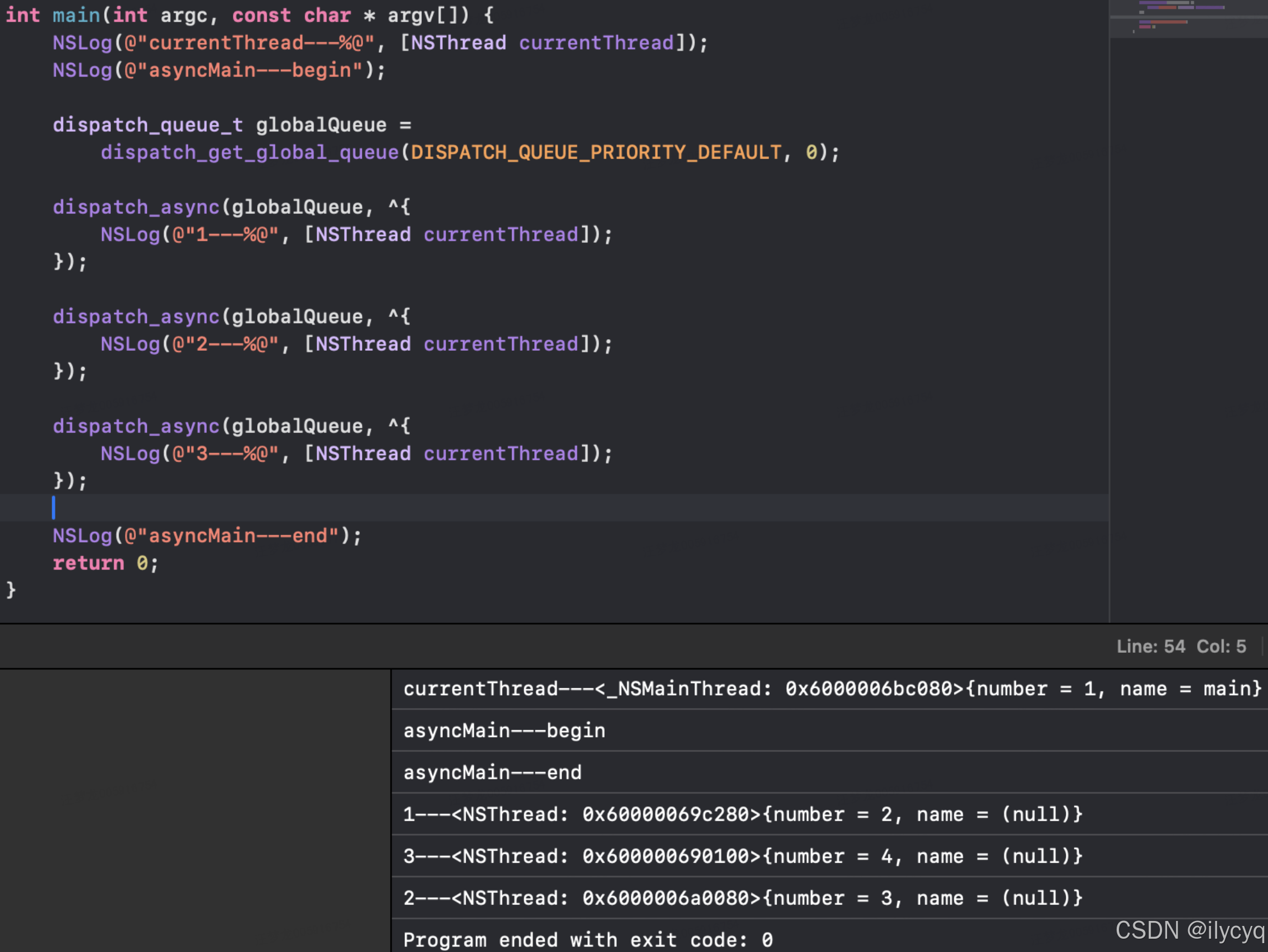Click the closing brace of main function
Viewport: 1268px width, 952px height.
[x=11, y=590]
